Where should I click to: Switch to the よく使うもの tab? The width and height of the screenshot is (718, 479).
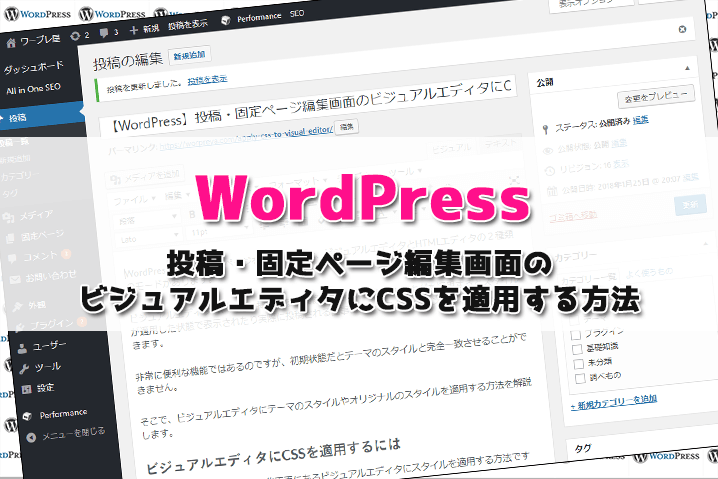click(649, 273)
